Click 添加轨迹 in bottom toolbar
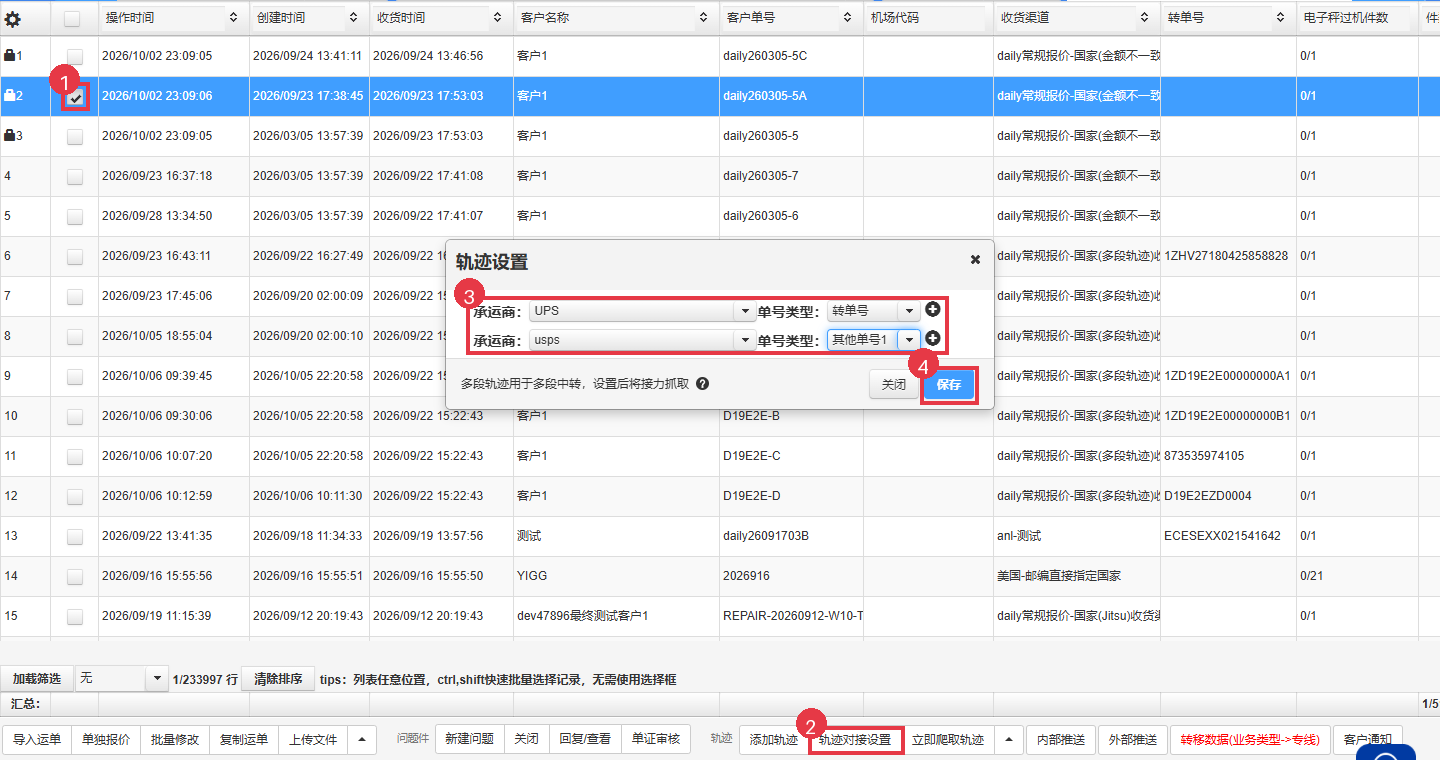1440x760 pixels. (774, 740)
